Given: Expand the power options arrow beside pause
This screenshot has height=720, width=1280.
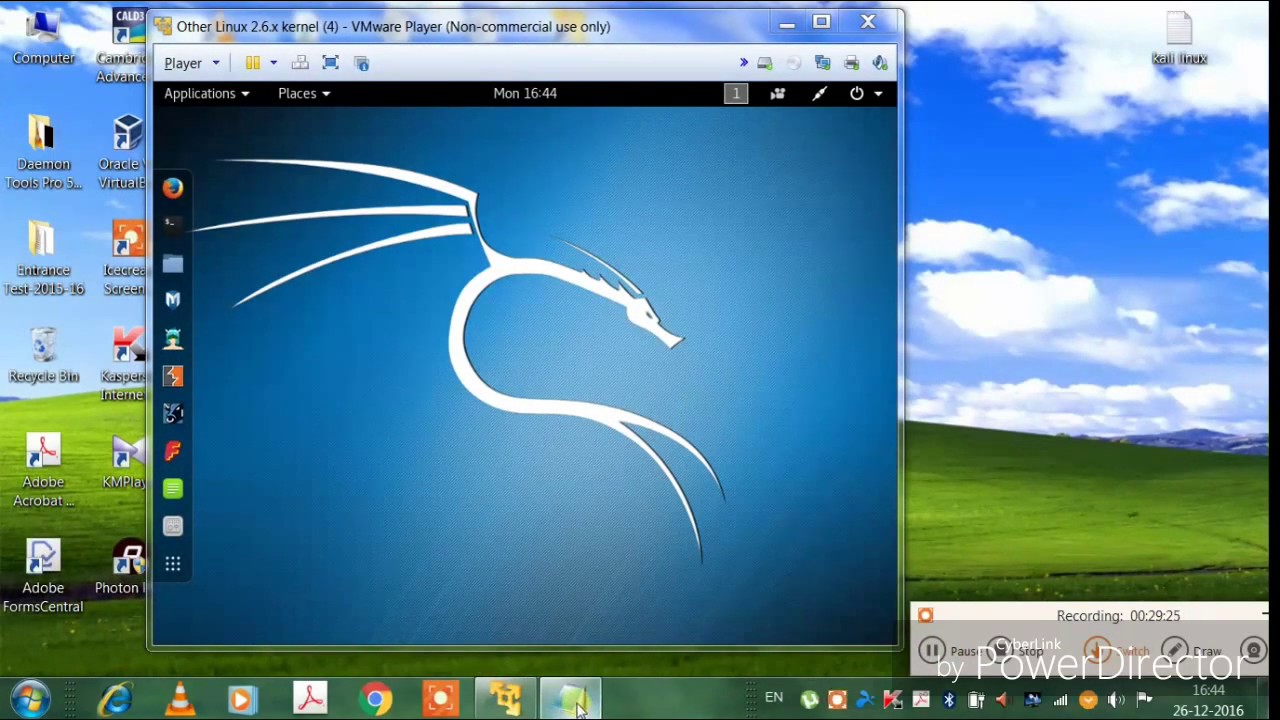Looking at the screenshot, I should click(273, 63).
